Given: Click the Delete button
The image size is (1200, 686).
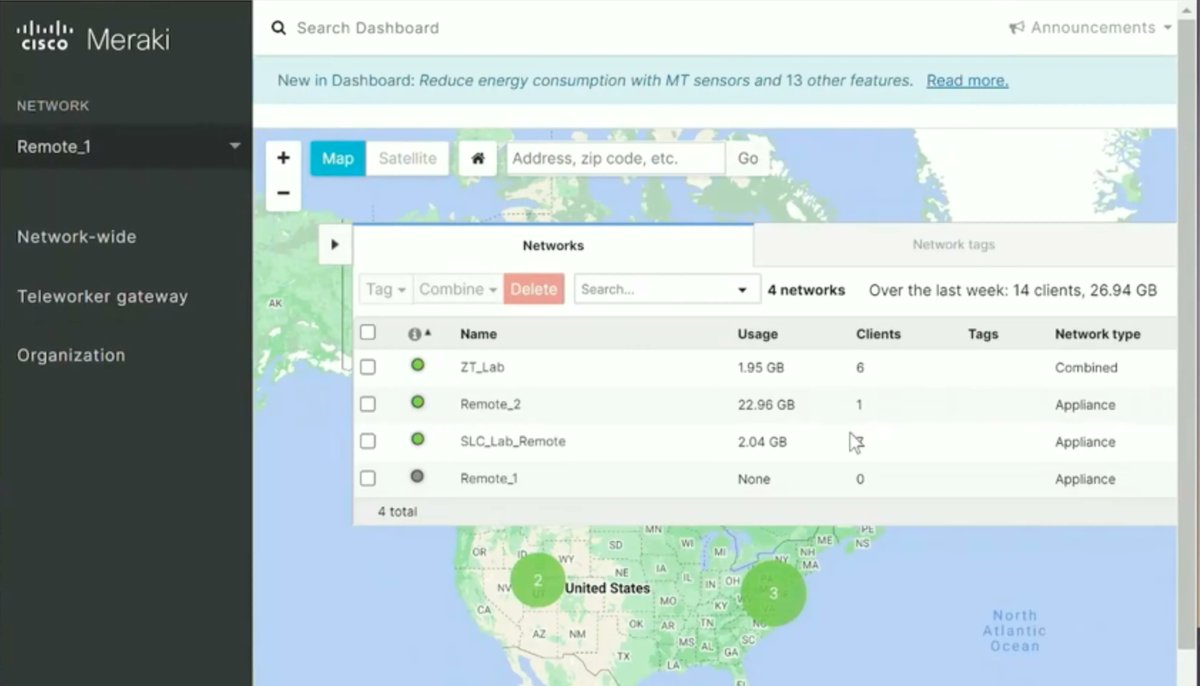Looking at the screenshot, I should pyautogui.click(x=534, y=289).
